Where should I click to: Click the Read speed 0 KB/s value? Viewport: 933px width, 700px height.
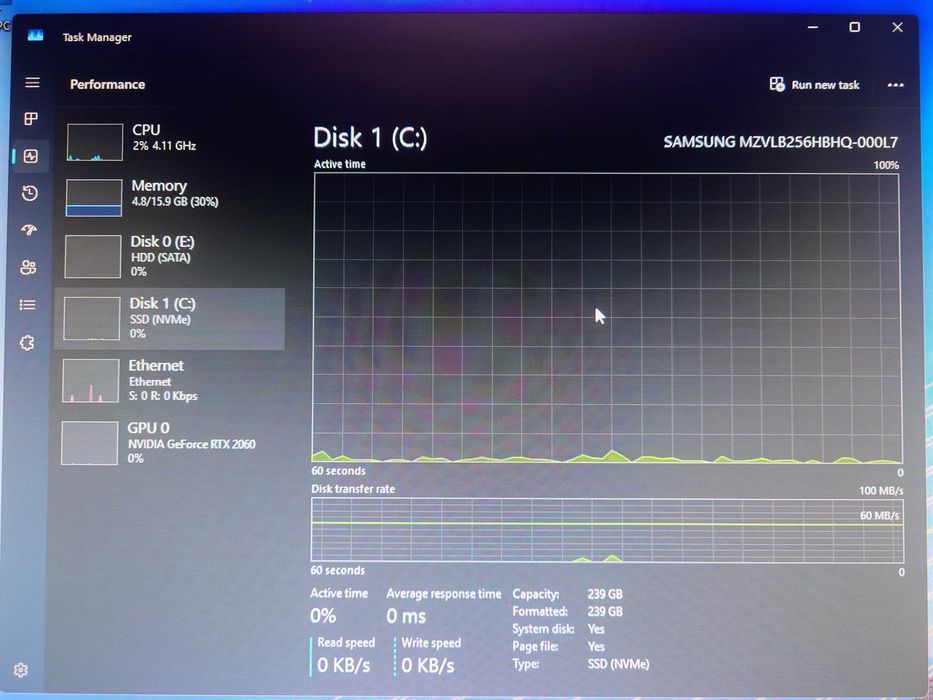tap(343, 665)
